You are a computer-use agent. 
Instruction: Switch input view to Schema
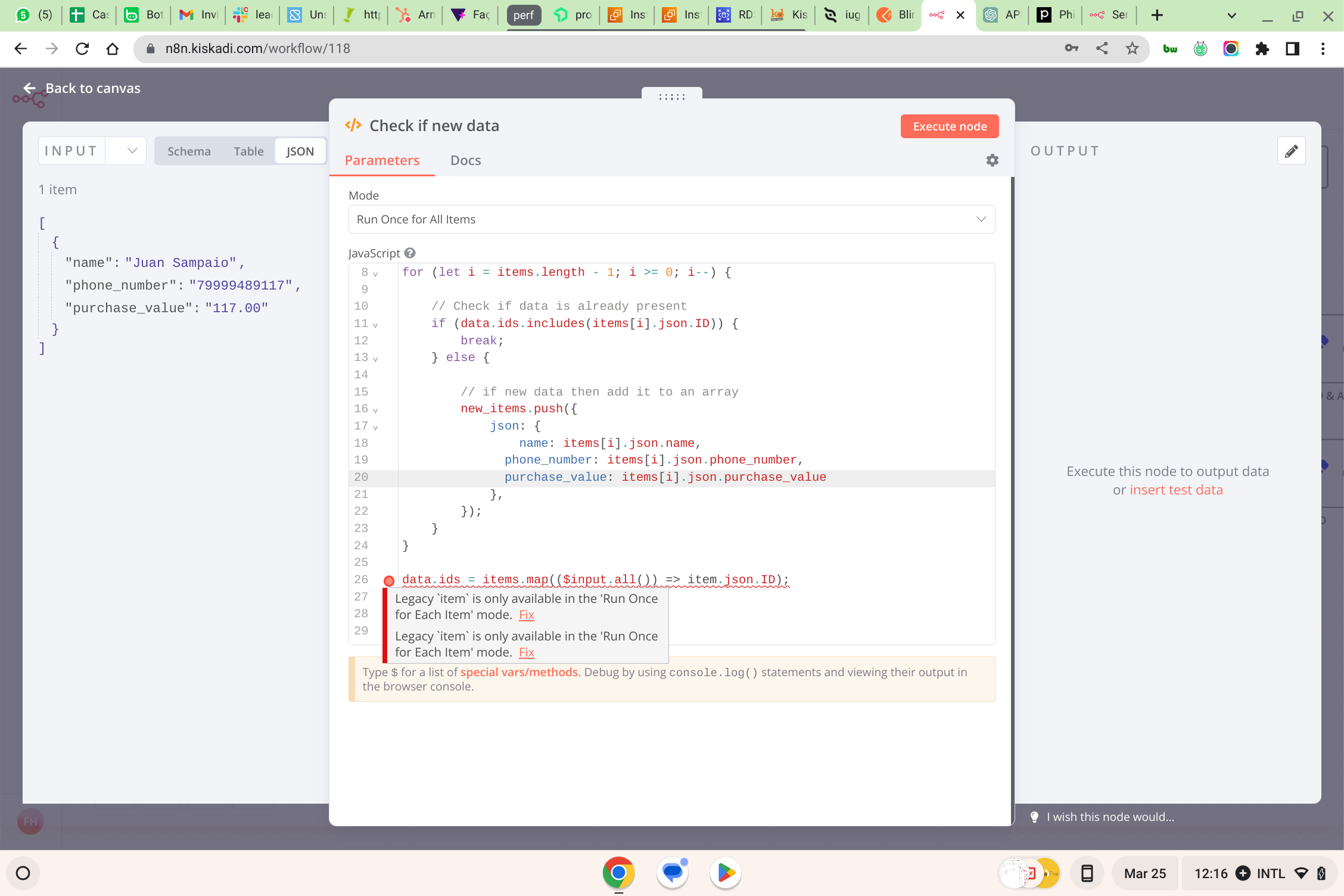click(189, 151)
